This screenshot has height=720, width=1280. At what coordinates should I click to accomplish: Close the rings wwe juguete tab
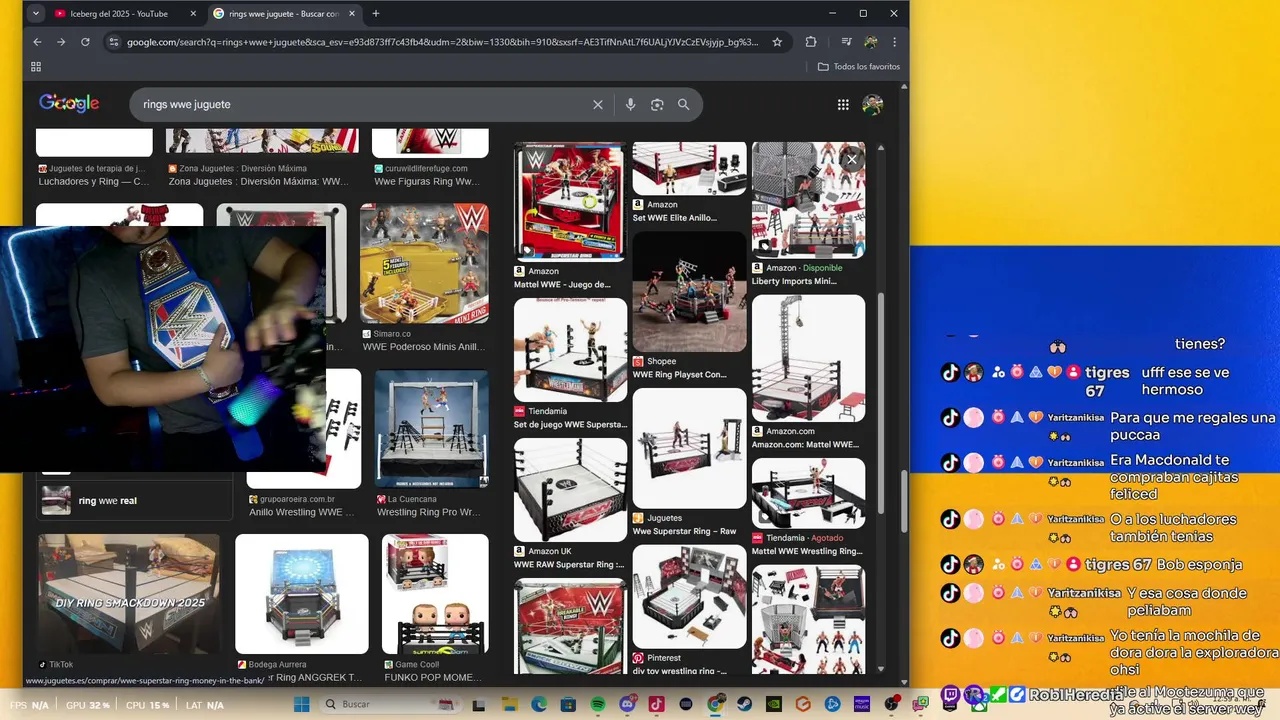(350, 14)
